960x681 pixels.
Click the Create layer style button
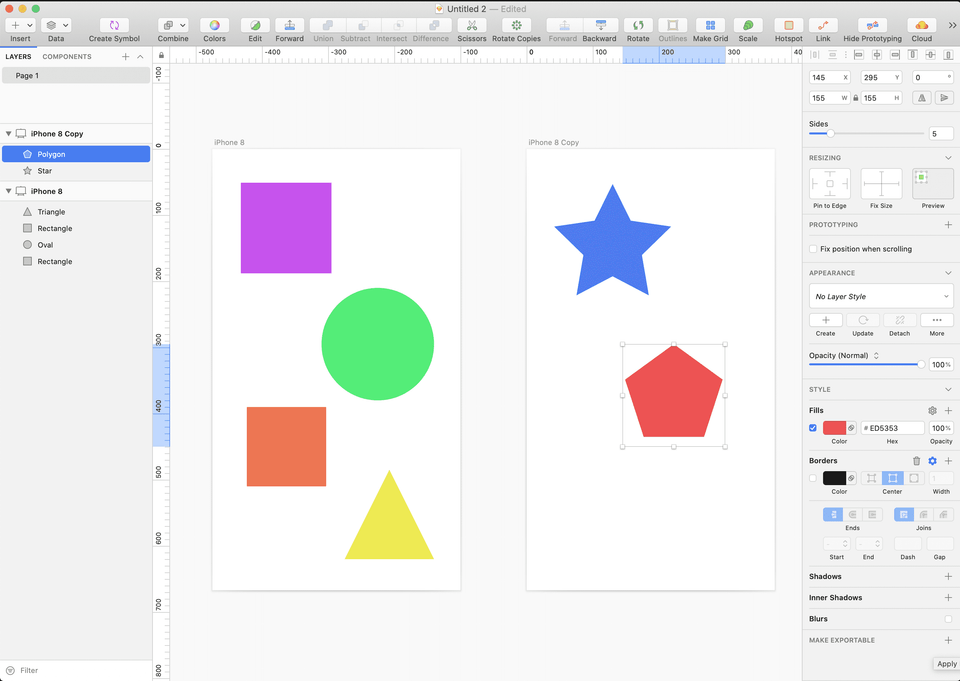click(x=825, y=320)
